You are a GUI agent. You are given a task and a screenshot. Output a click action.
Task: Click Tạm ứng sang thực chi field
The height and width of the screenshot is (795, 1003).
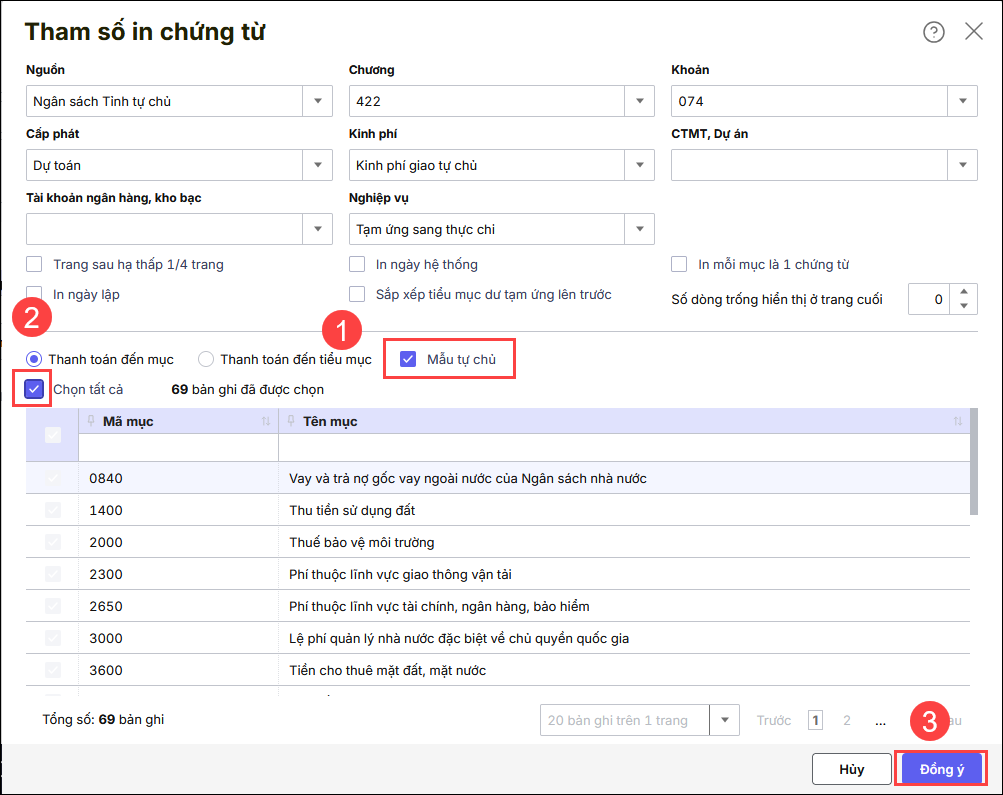point(487,229)
